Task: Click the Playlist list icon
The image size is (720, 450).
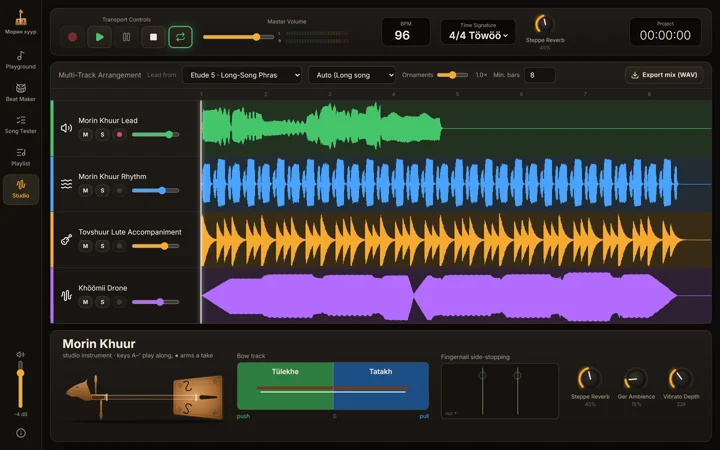Action: tap(21, 152)
